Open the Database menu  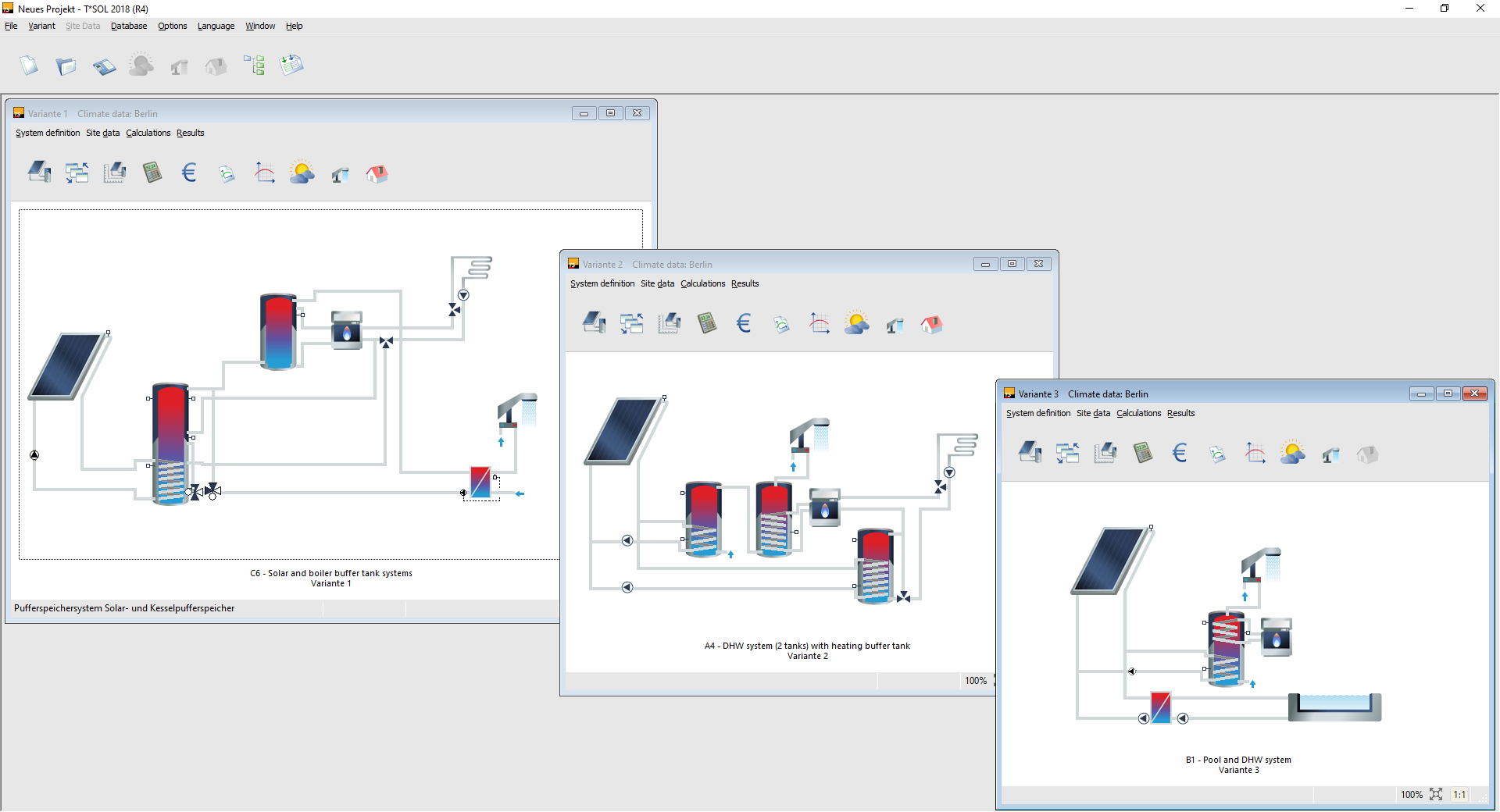tap(129, 26)
